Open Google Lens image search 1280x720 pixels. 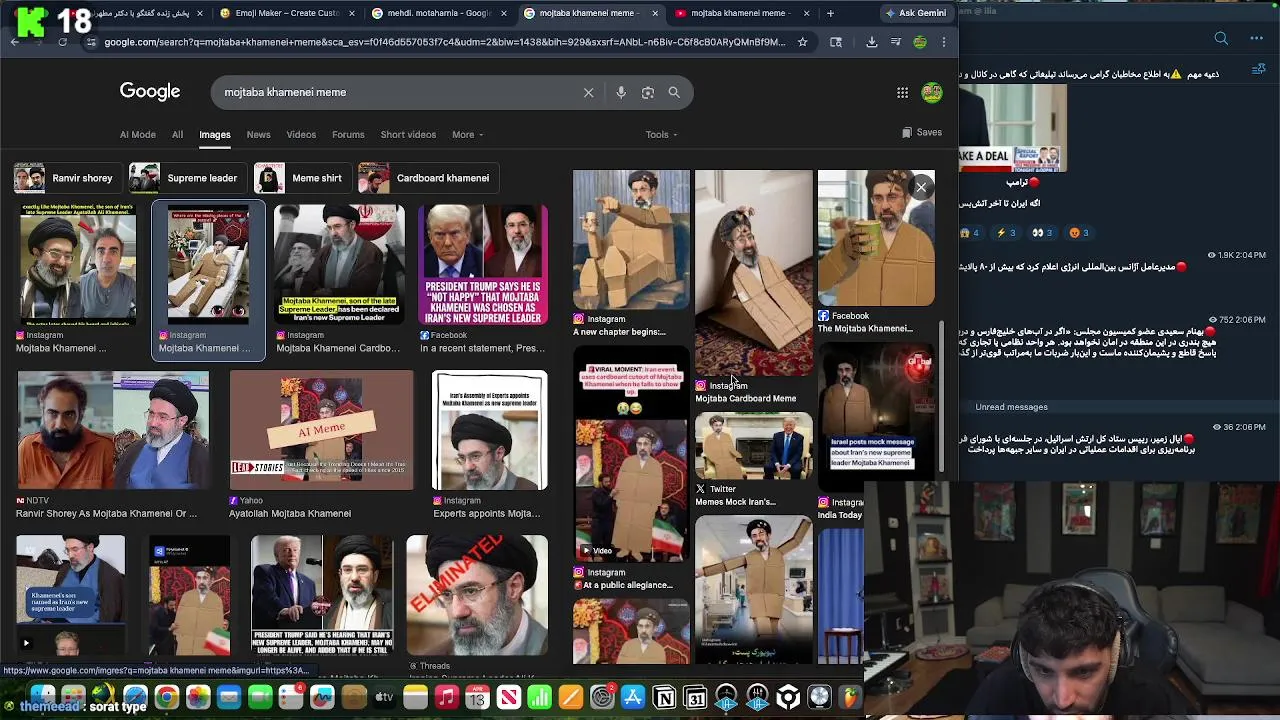coord(648,92)
